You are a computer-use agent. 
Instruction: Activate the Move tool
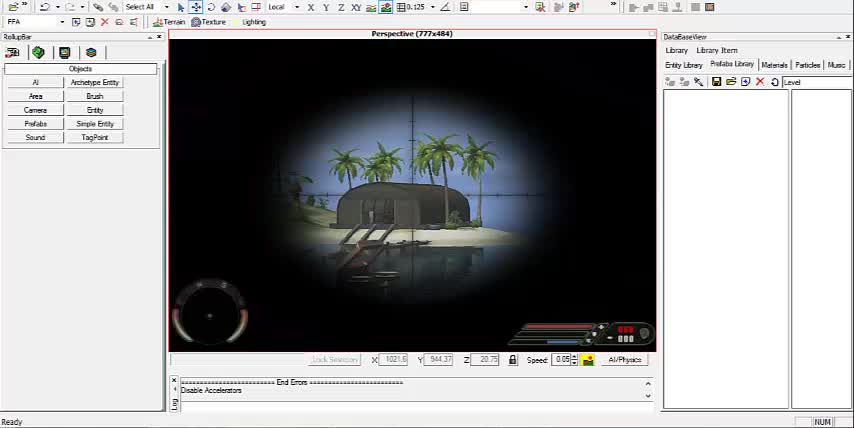196,7
